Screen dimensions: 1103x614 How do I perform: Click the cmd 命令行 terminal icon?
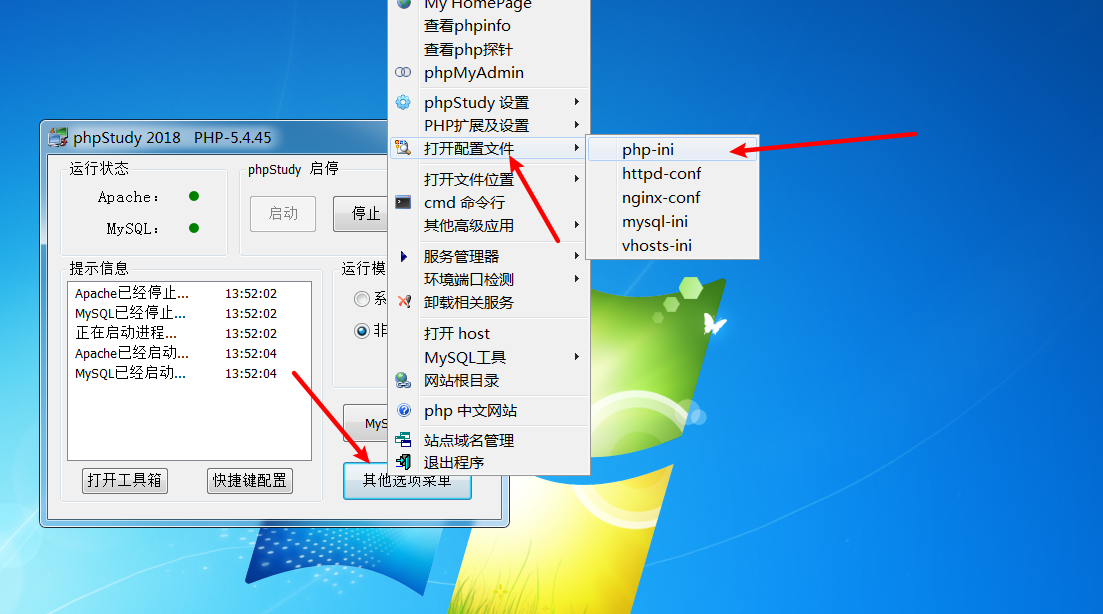click(x=403, y=203)
